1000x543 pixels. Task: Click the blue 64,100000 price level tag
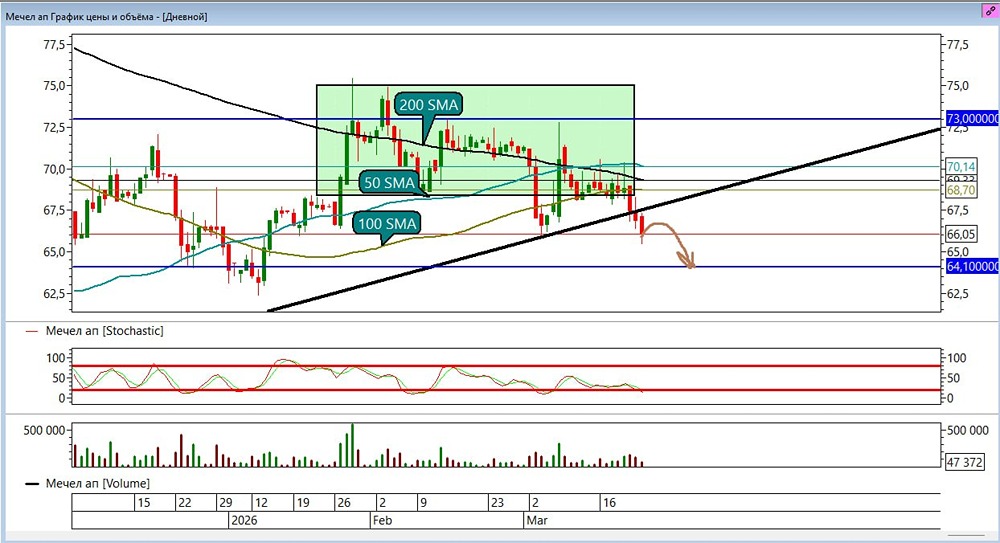[972, 267]
